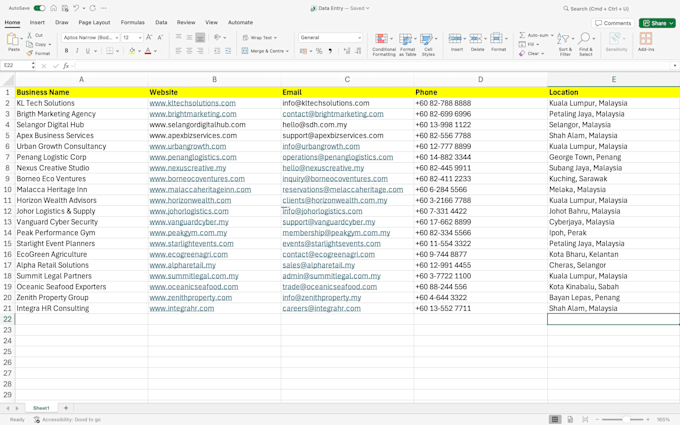Open the Clear dropdown
The width and height of the screenshot is (680, 425).
click(543, 54)
